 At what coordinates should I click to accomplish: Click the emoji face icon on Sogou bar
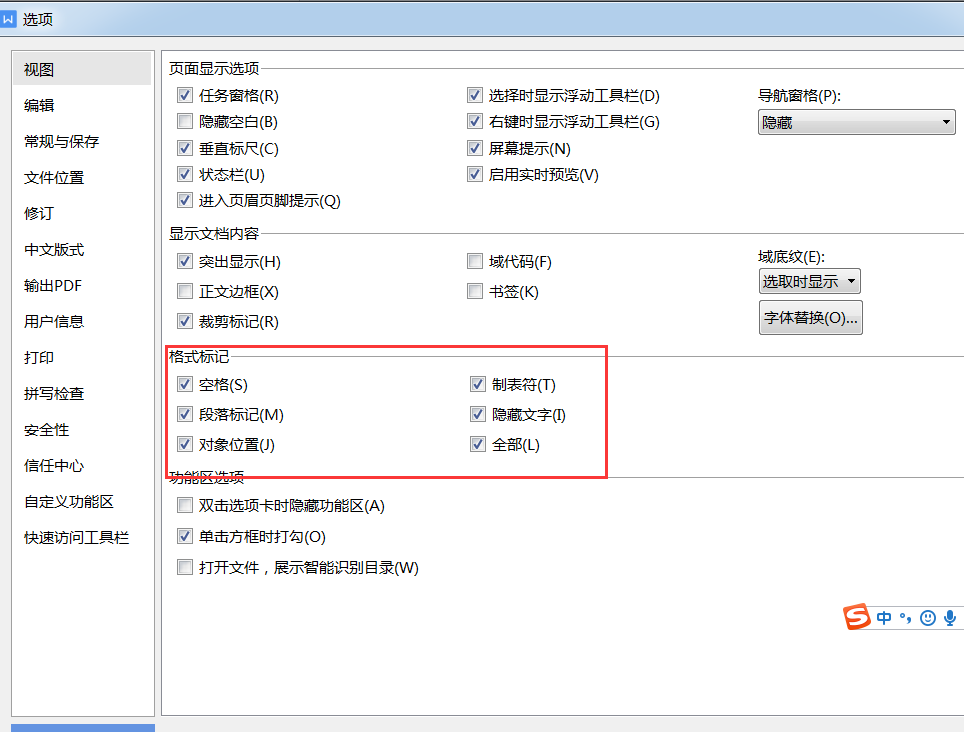[929, 617]
